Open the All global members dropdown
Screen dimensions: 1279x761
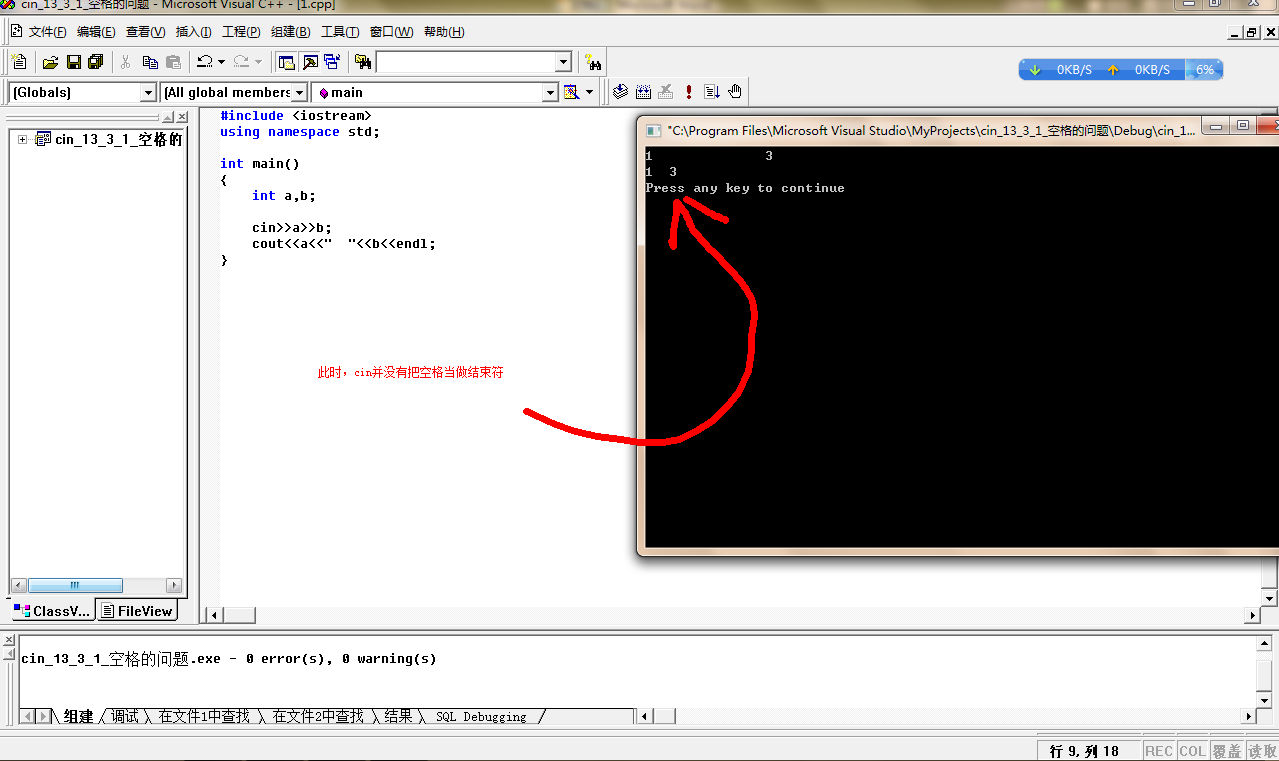click(x=299, y=92)
